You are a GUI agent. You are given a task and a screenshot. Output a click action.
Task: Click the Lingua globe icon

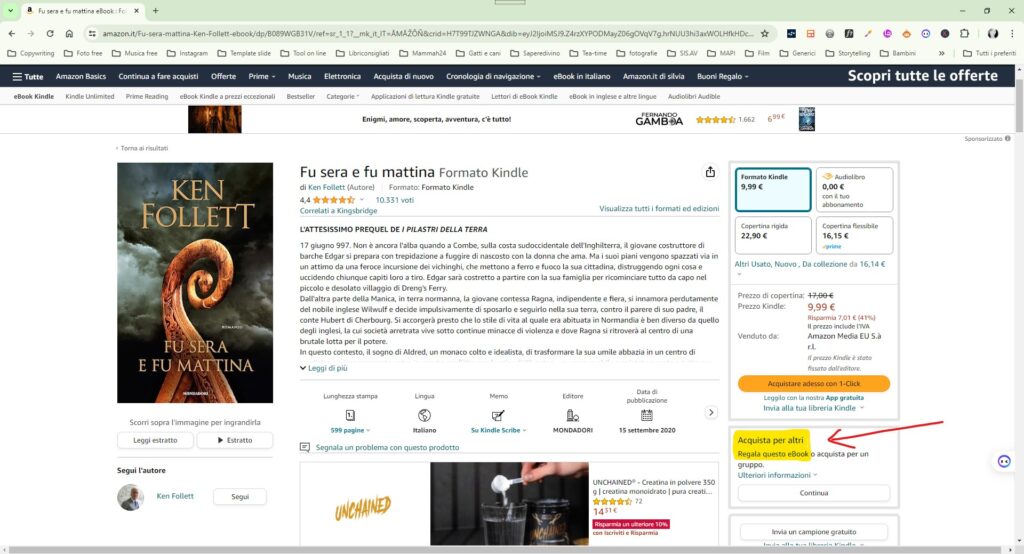pos(424,415)
